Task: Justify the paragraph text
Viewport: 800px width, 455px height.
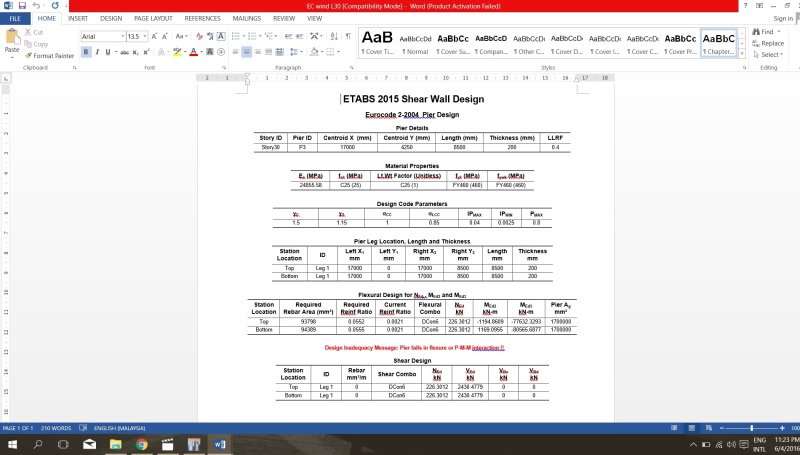Action: tap(268, 52)
